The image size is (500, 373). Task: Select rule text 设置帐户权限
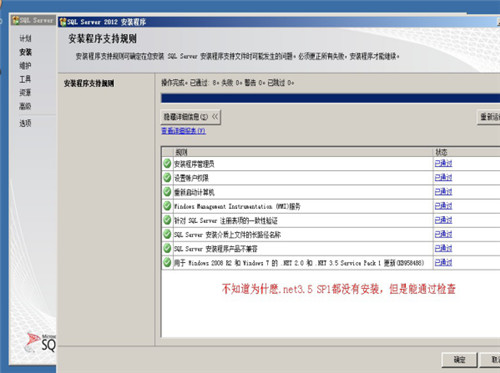191,178
